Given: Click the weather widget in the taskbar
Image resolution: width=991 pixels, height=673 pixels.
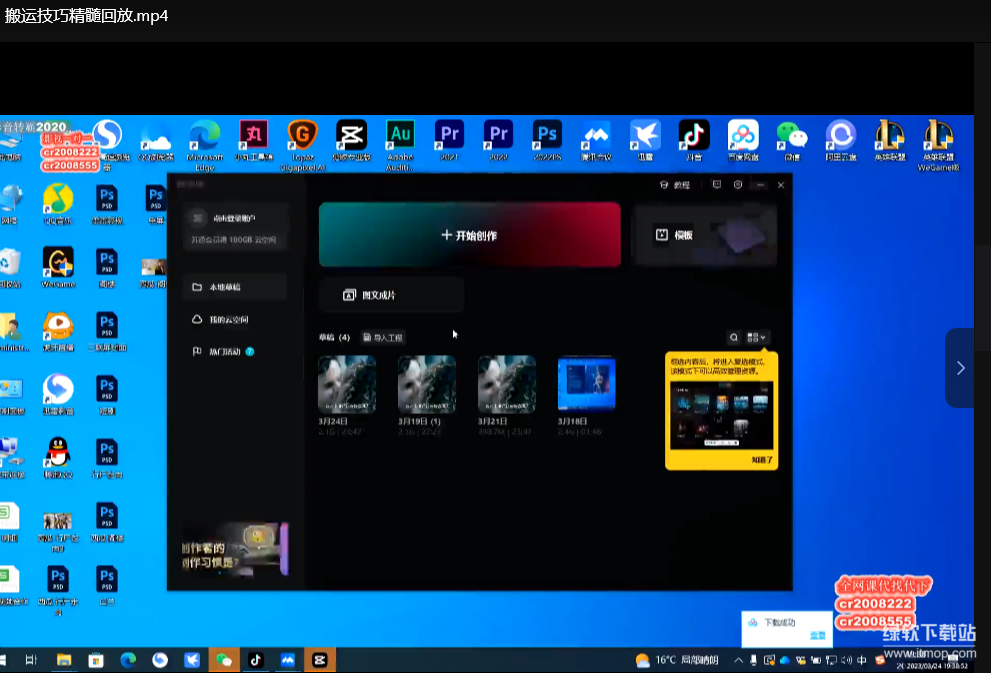Looking at the screenshot, I should point(677,660).
